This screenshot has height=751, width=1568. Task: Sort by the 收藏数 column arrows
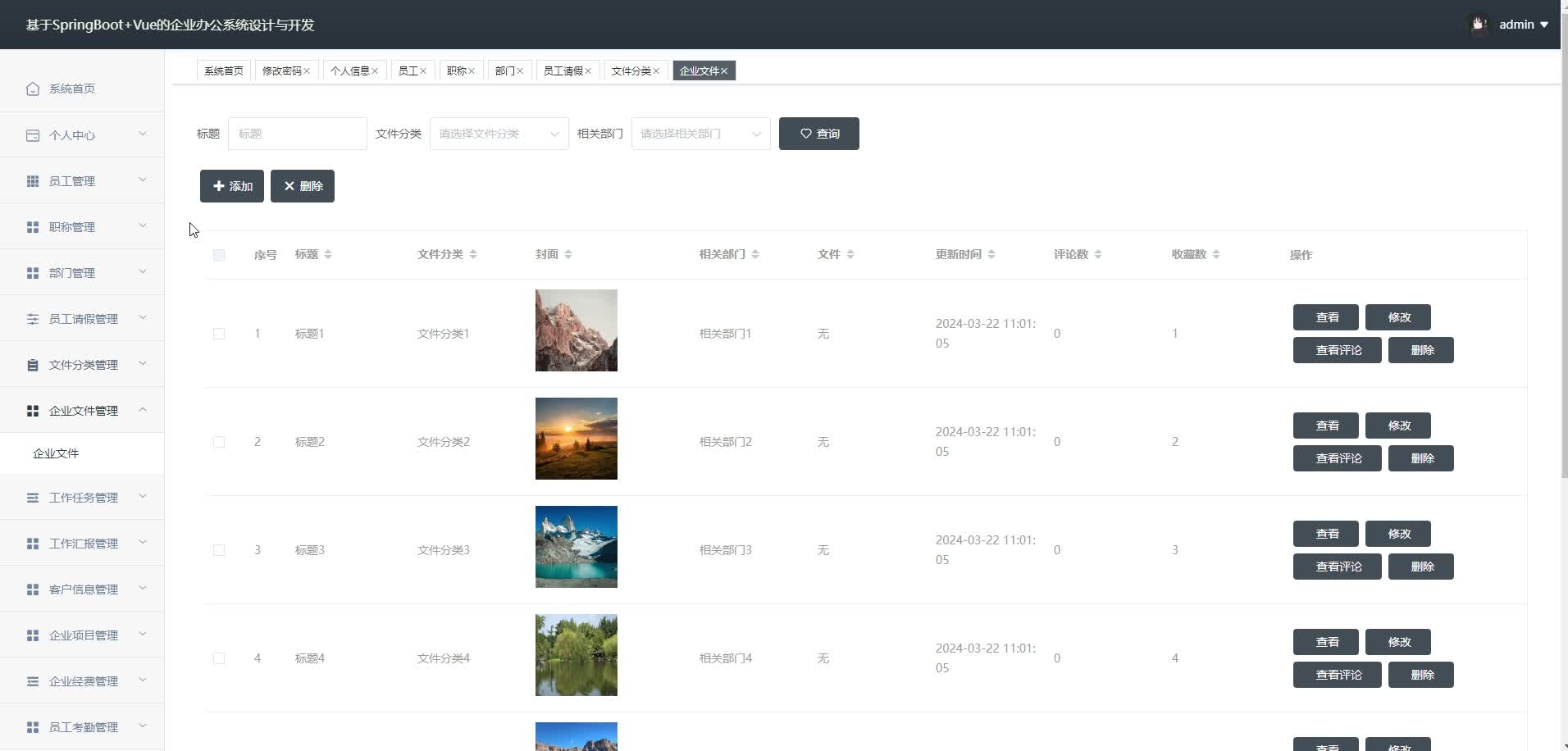1216,255
